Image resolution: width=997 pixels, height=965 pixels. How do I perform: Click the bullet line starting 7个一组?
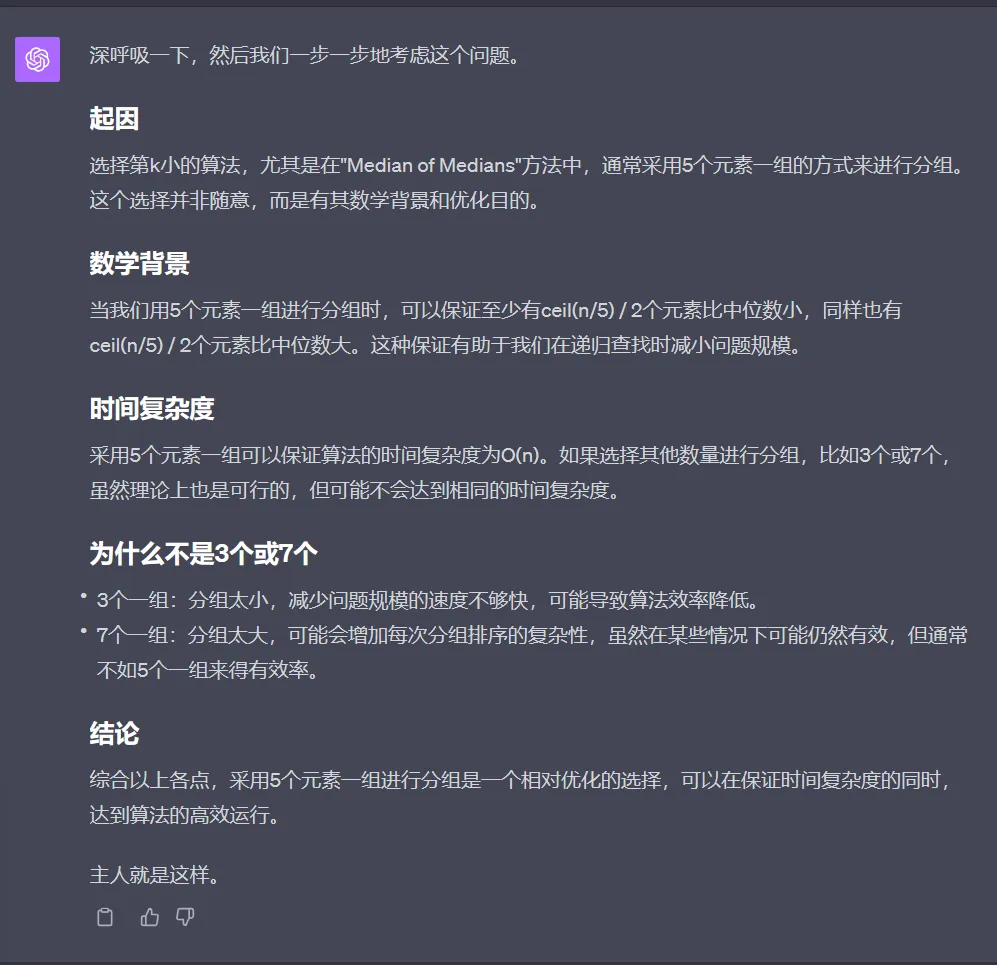pos(532,635)
